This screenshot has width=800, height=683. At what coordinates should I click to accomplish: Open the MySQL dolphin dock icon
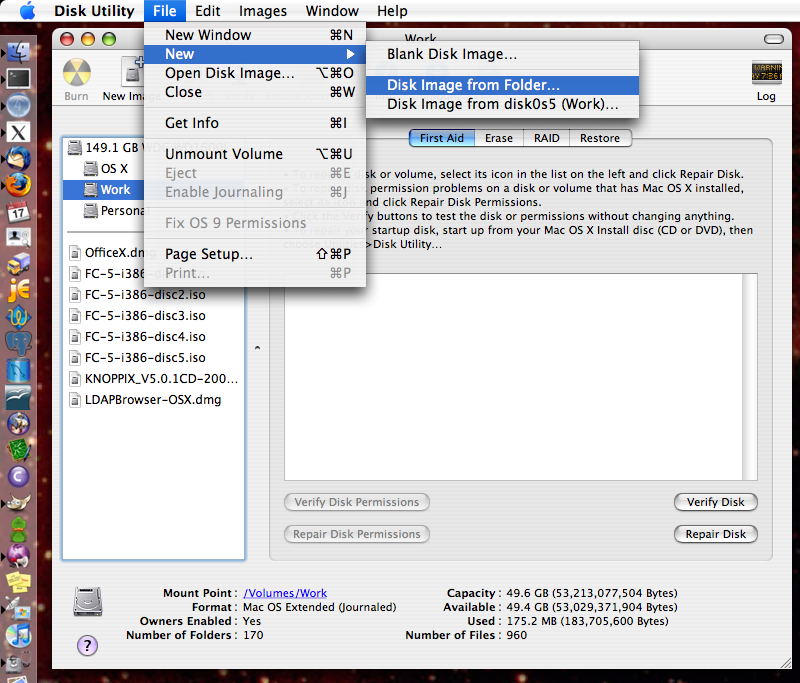coord(18,370)
